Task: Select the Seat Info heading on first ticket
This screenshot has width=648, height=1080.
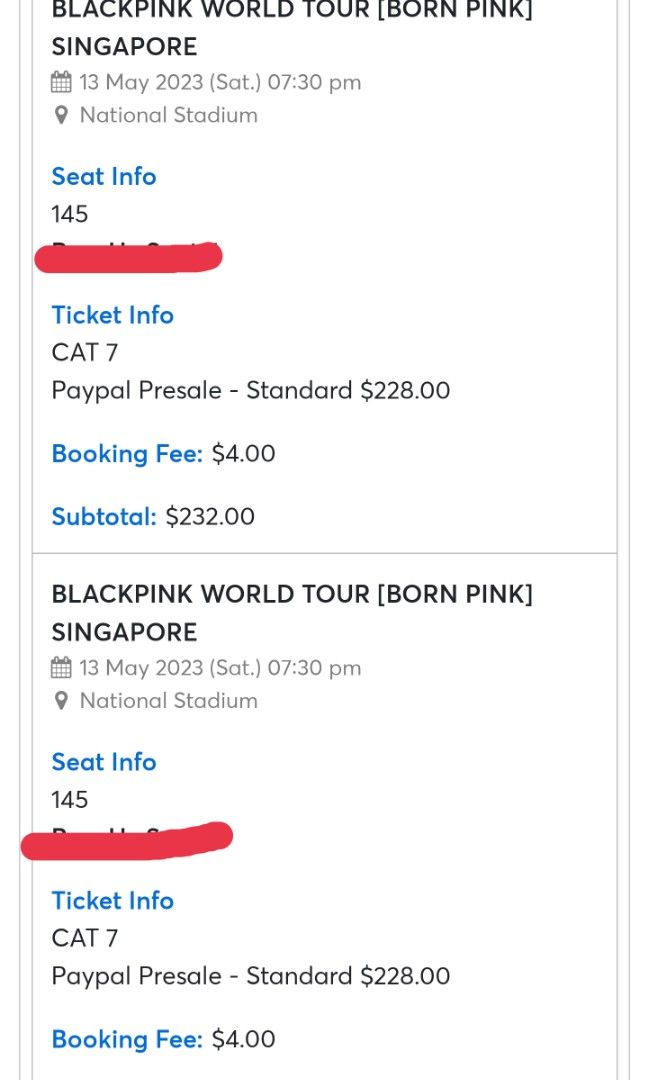Action: coord(104,176)
